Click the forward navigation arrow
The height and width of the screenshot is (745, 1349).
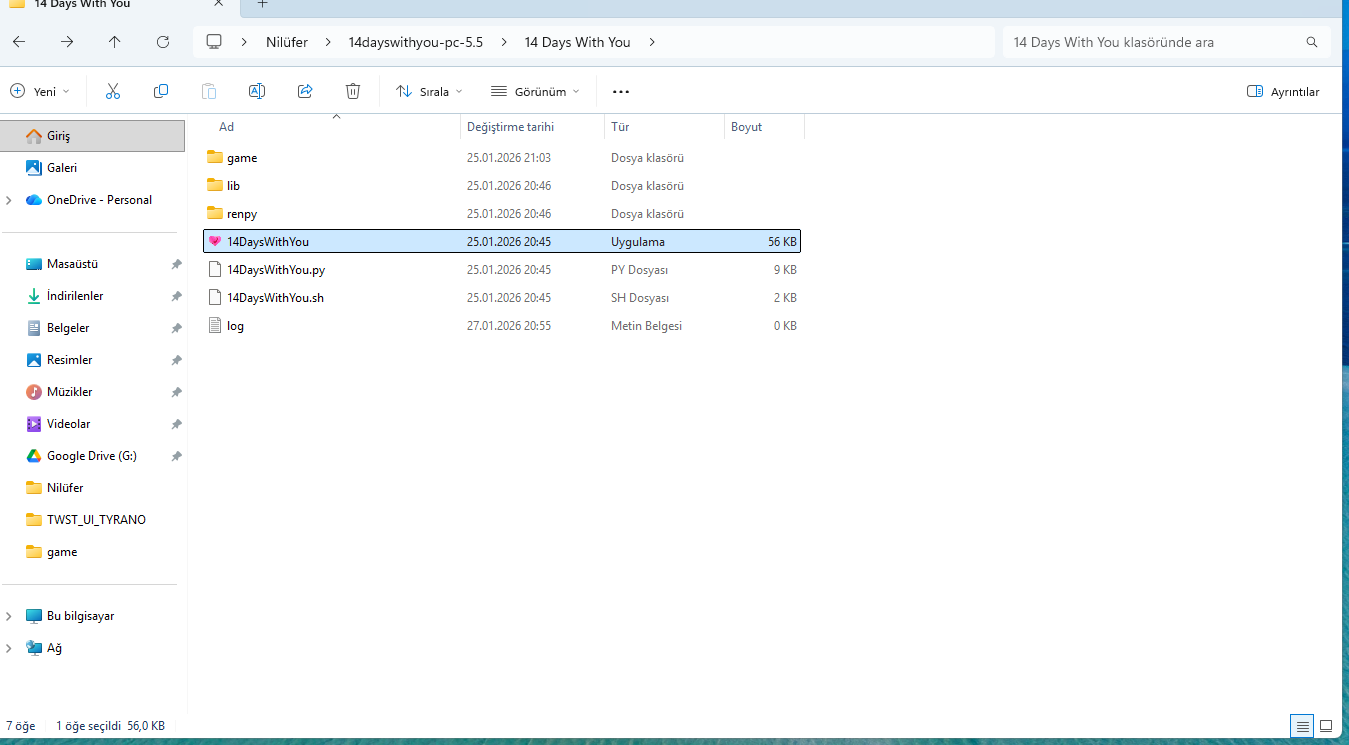(67, 42)
